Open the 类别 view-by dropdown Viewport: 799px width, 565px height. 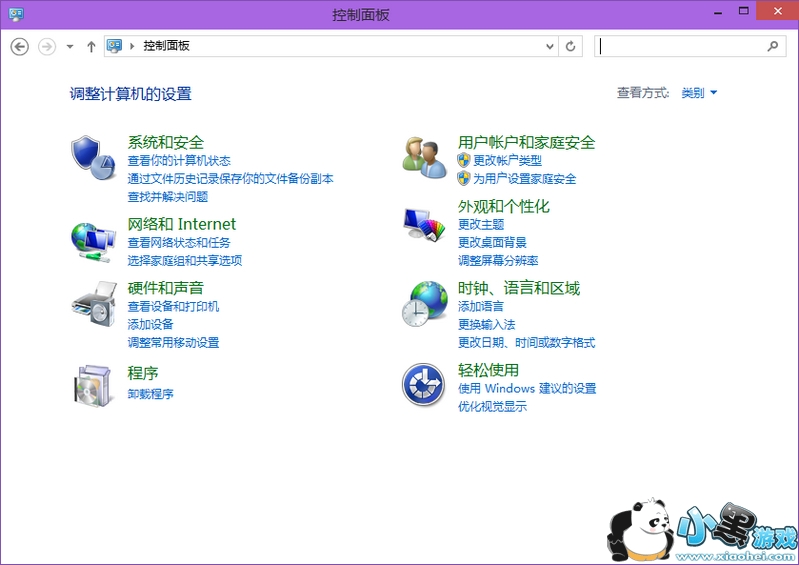coord(699,93)
